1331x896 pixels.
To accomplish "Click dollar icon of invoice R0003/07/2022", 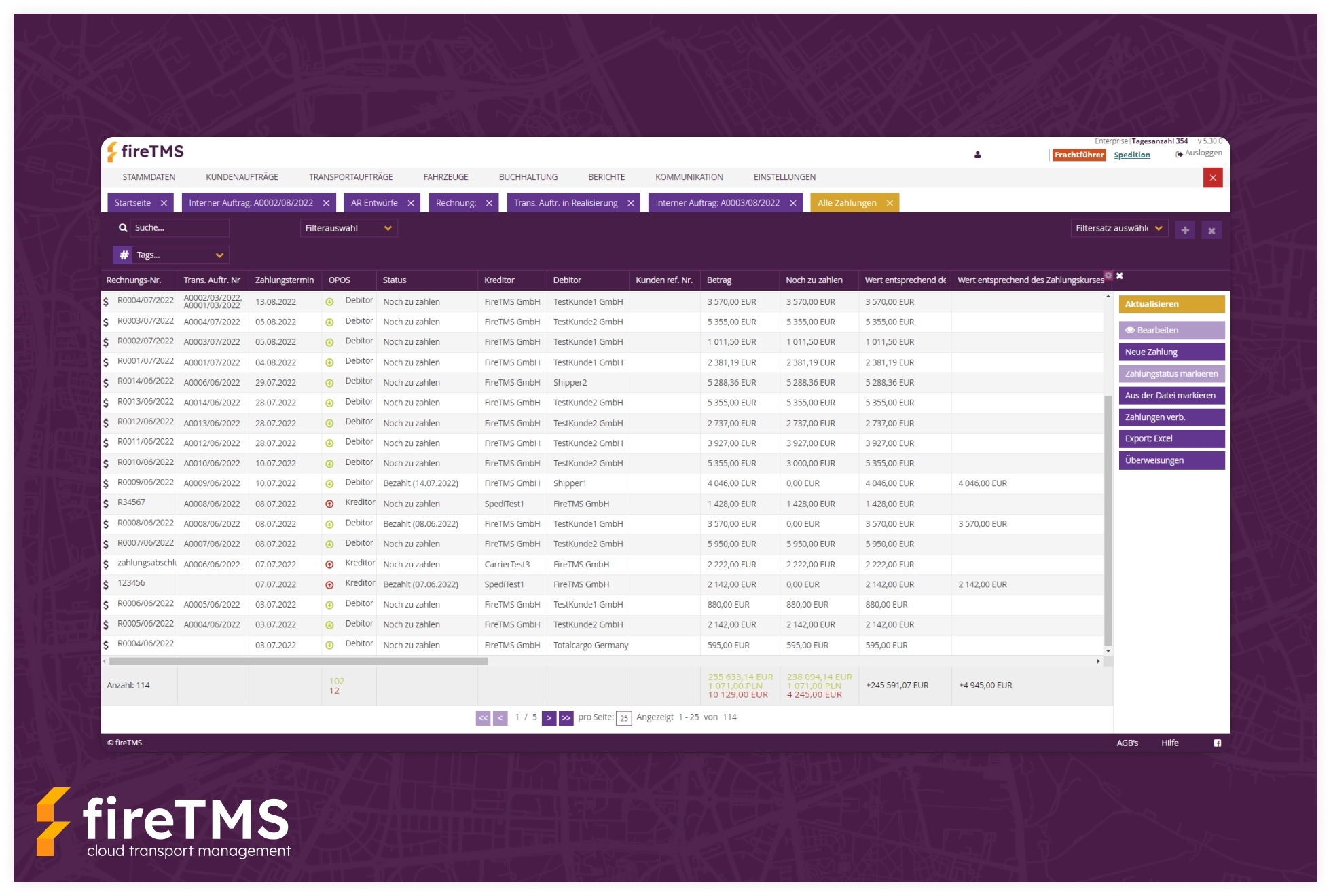I will [106, 322].
